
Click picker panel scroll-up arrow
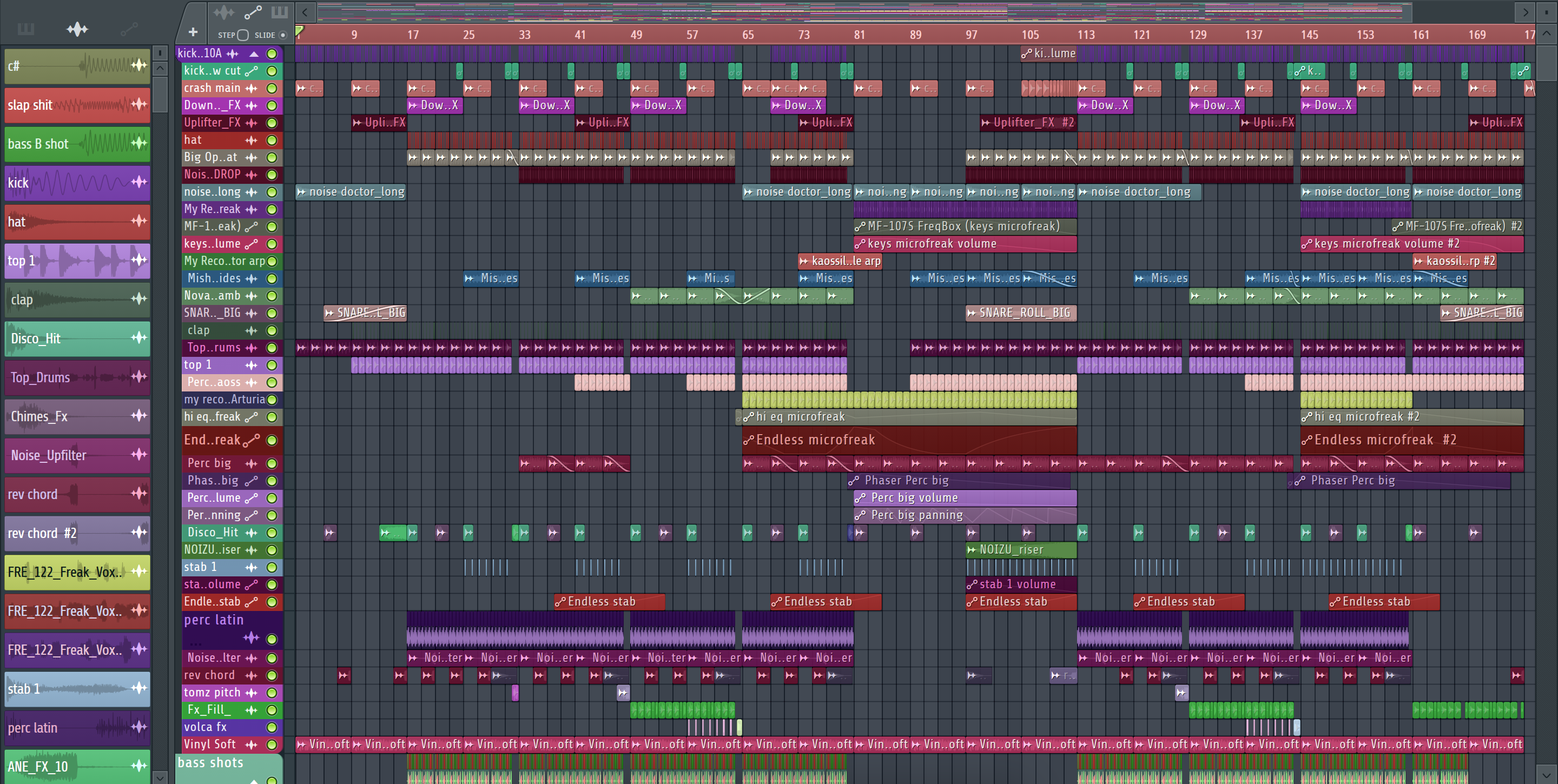click(160, 68)
